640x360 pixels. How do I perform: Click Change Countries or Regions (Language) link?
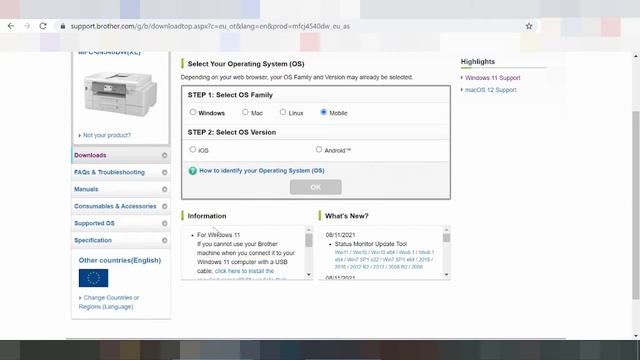click(x=109, y=302)
